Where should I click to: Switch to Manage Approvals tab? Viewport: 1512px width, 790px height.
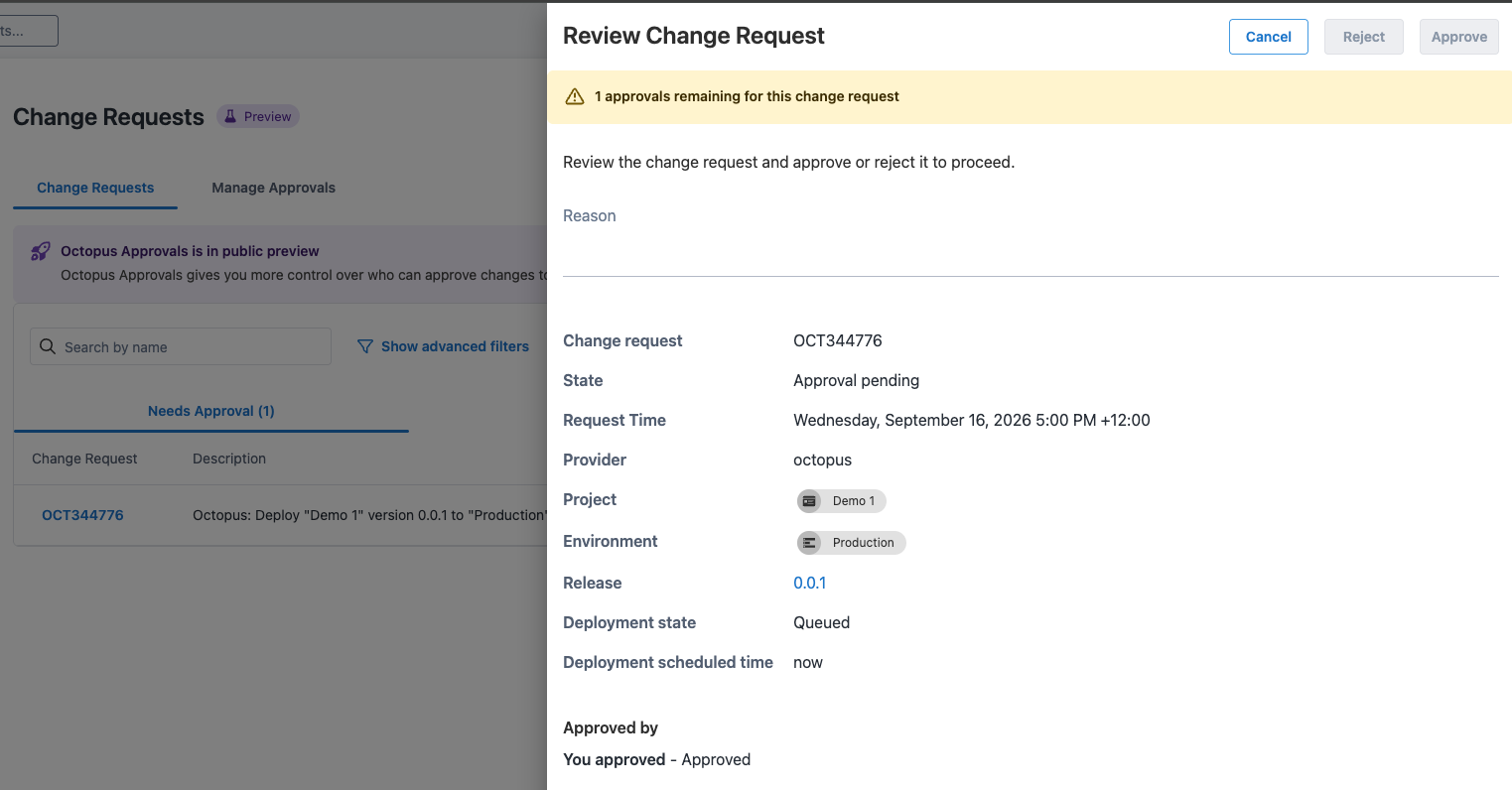pos(273,188)
